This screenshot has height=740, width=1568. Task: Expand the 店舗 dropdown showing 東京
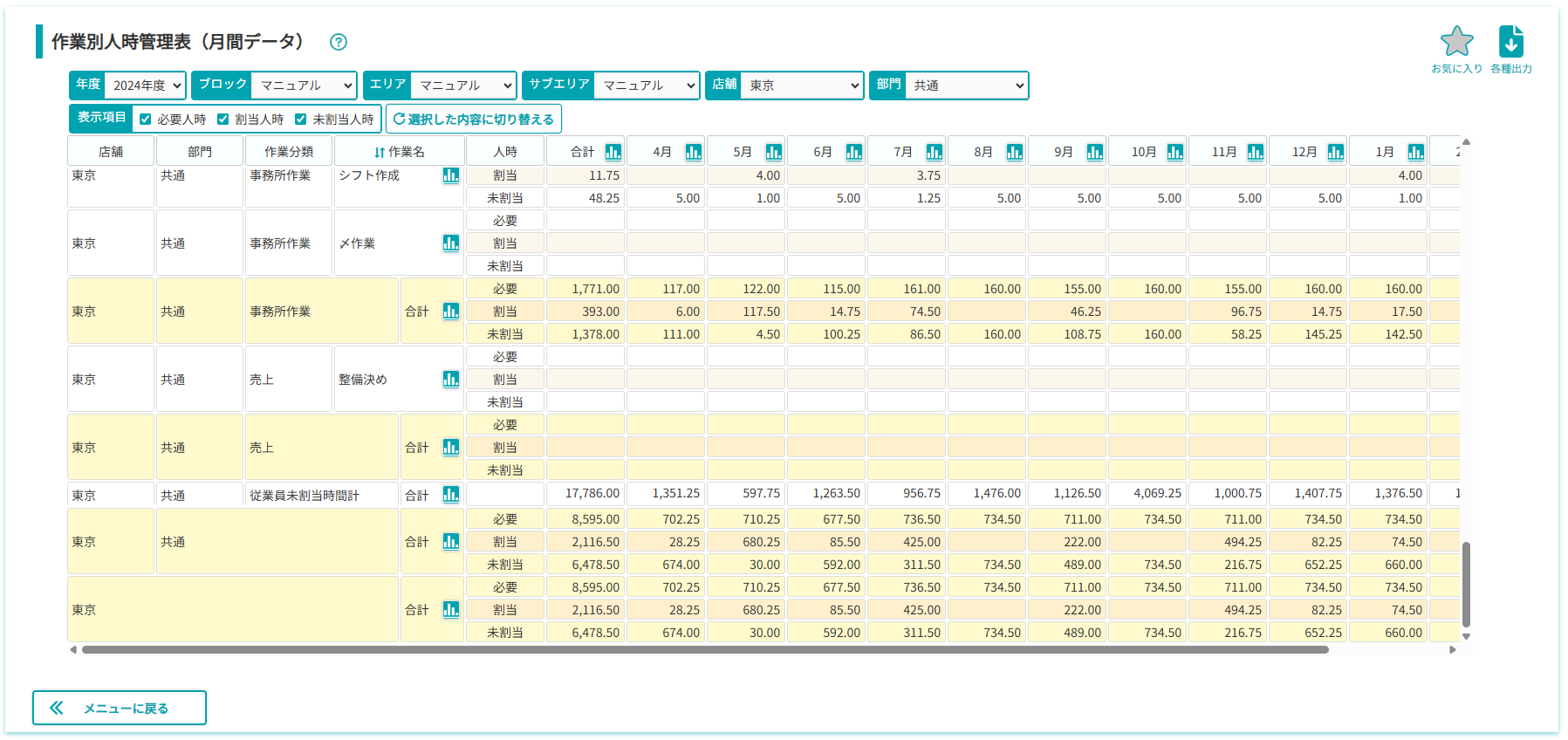point(802,86)
